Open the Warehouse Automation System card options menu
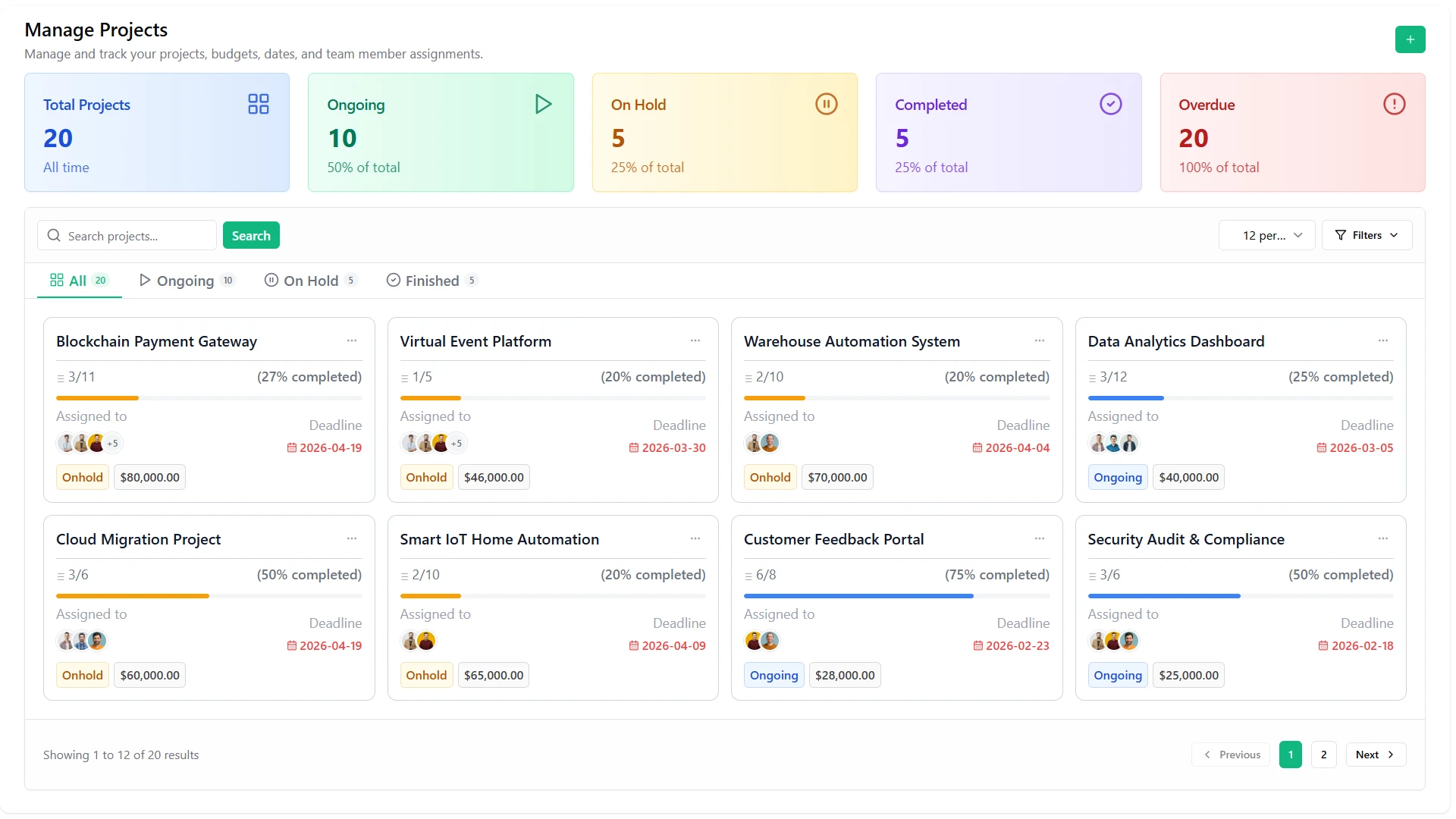1456x819 pixels. coord(1040,341)
